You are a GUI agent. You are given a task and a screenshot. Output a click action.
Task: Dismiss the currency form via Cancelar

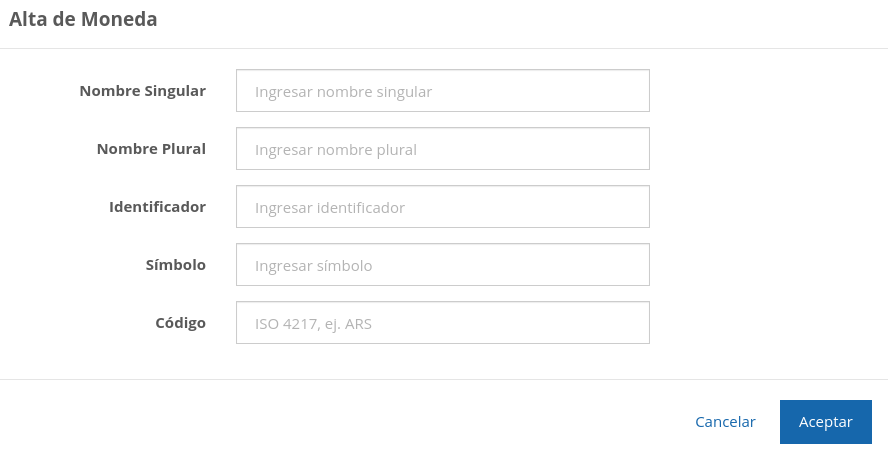click(x=725, y=422)
